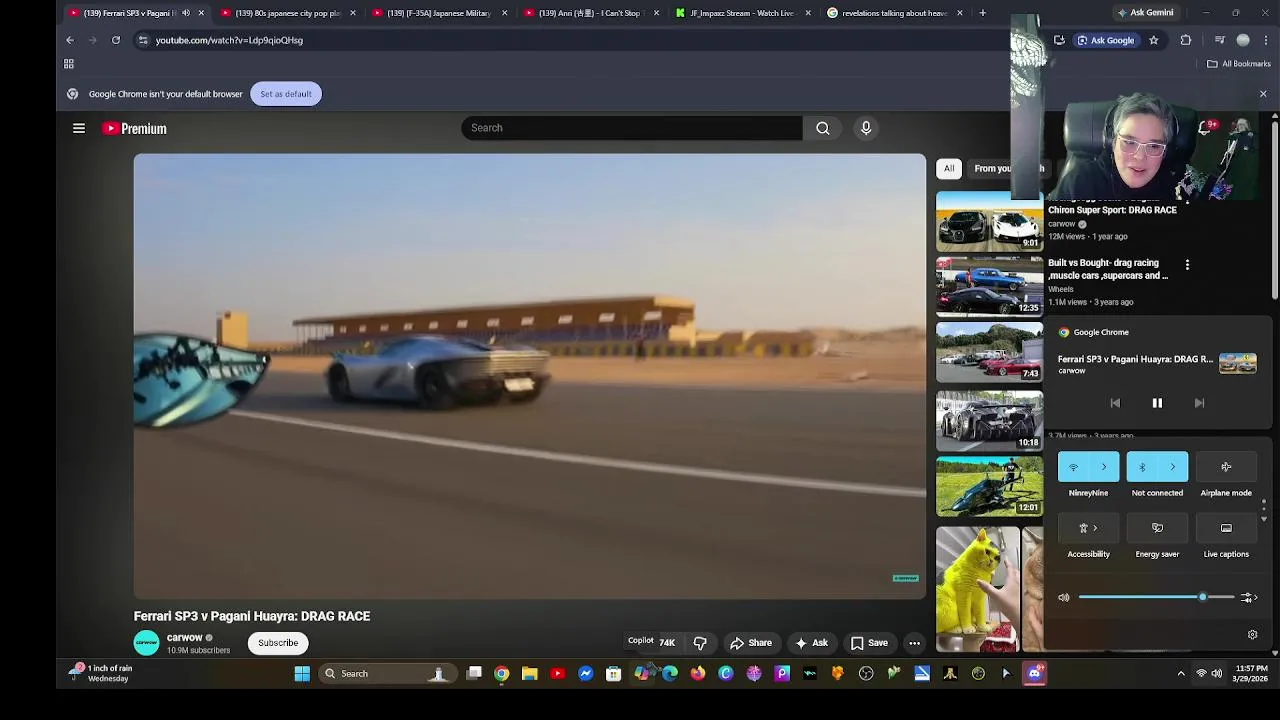This screenshot has width=1280, height=720.
Task: Click the YouTube Premium logo
Action: (x=134, y=128)
